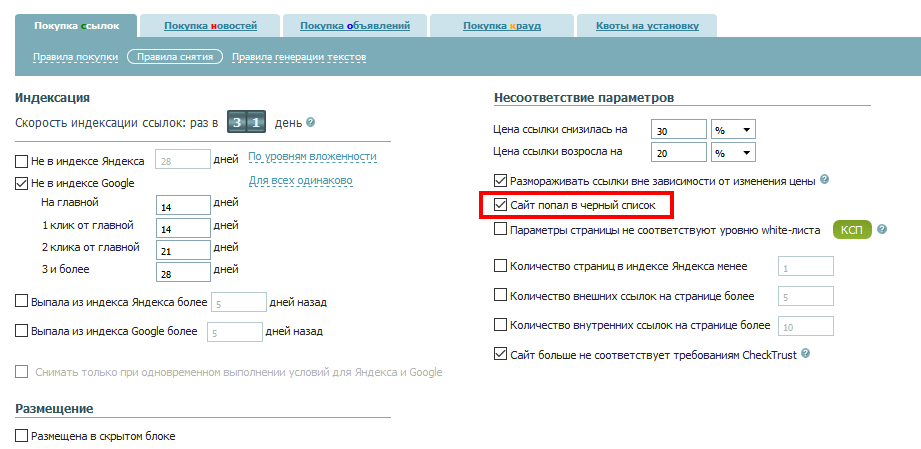
Task: Enable white-list level mismatch checkbox
Action: [500, 230]
